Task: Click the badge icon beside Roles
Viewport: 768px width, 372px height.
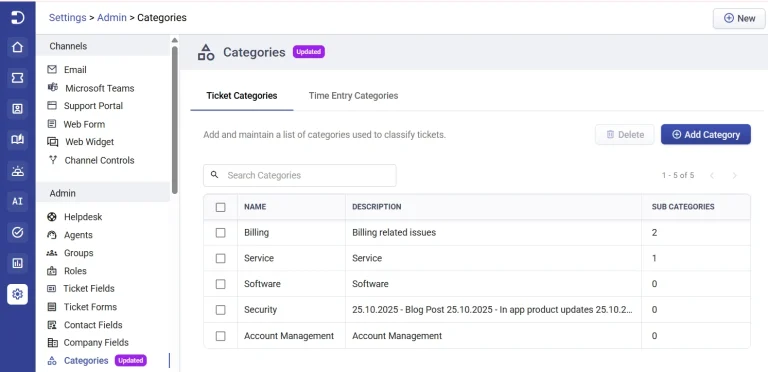Action: (x=52, y=271)
